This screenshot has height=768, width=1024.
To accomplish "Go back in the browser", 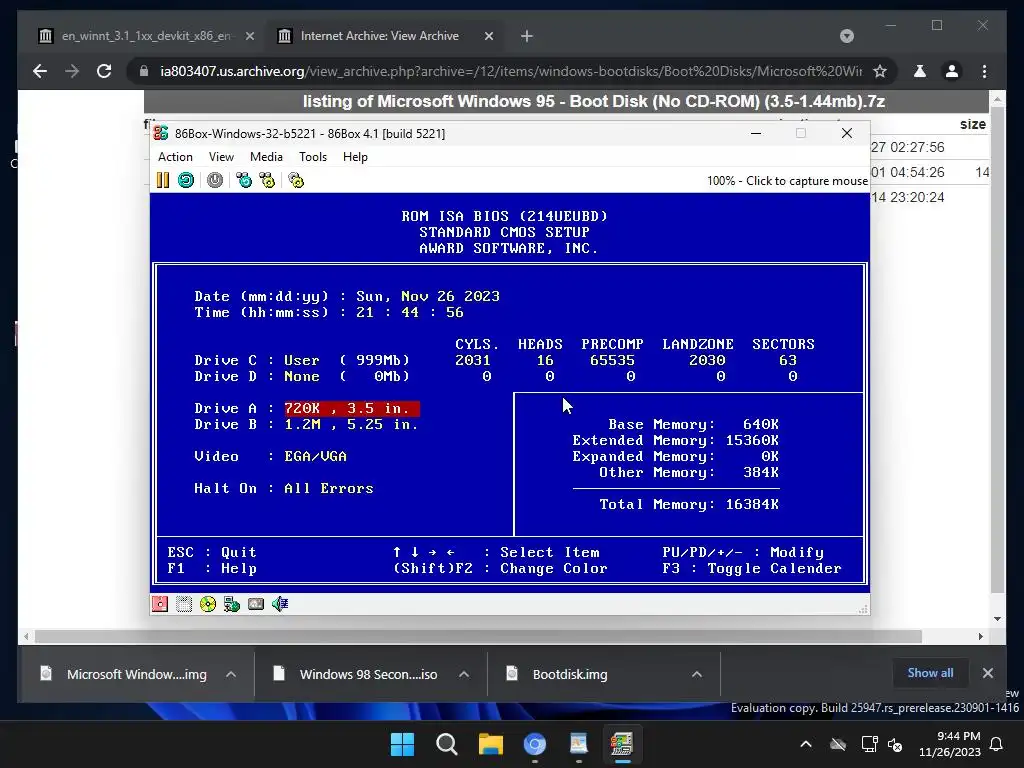I will tap(40, 71).
